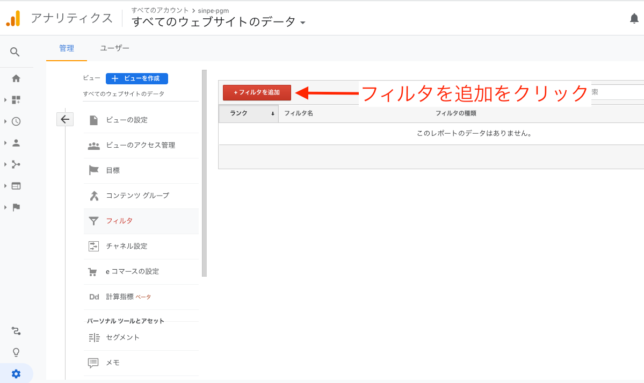Click the red フィルタを追加 button
Screen dimensions: 644x383
(257, 92)
